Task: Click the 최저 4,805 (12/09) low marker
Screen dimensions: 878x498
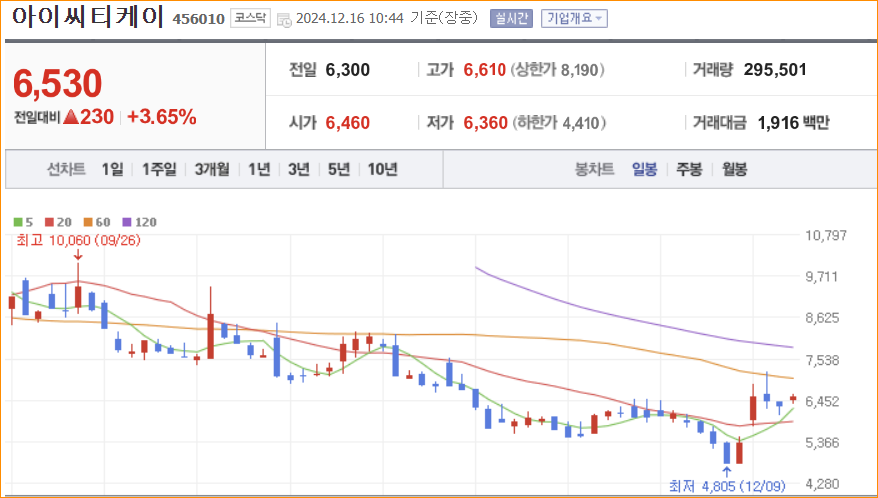Action: pos(727,486)
